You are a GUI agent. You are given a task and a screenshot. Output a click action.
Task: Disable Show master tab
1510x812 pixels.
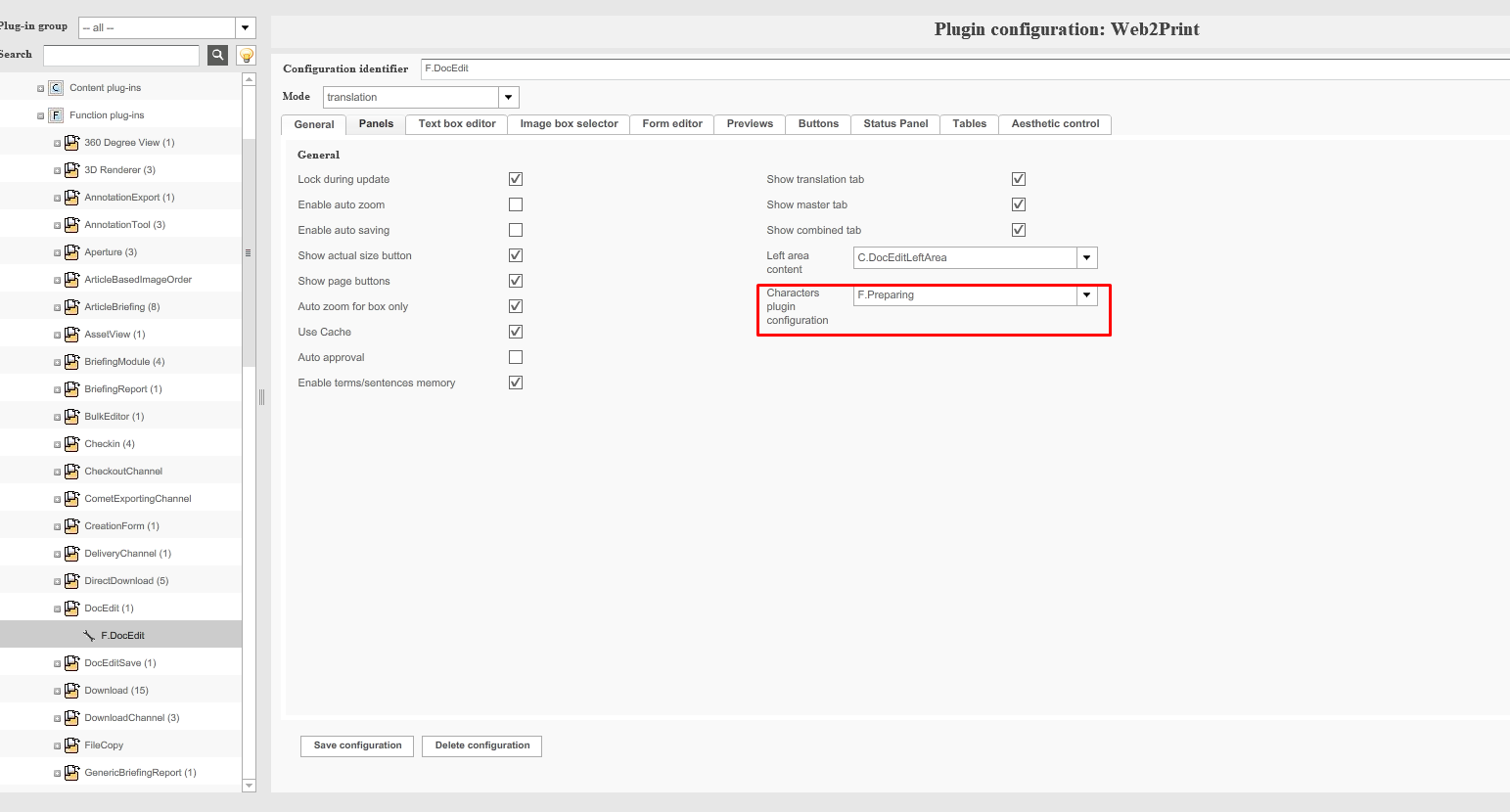(1019, 203)
